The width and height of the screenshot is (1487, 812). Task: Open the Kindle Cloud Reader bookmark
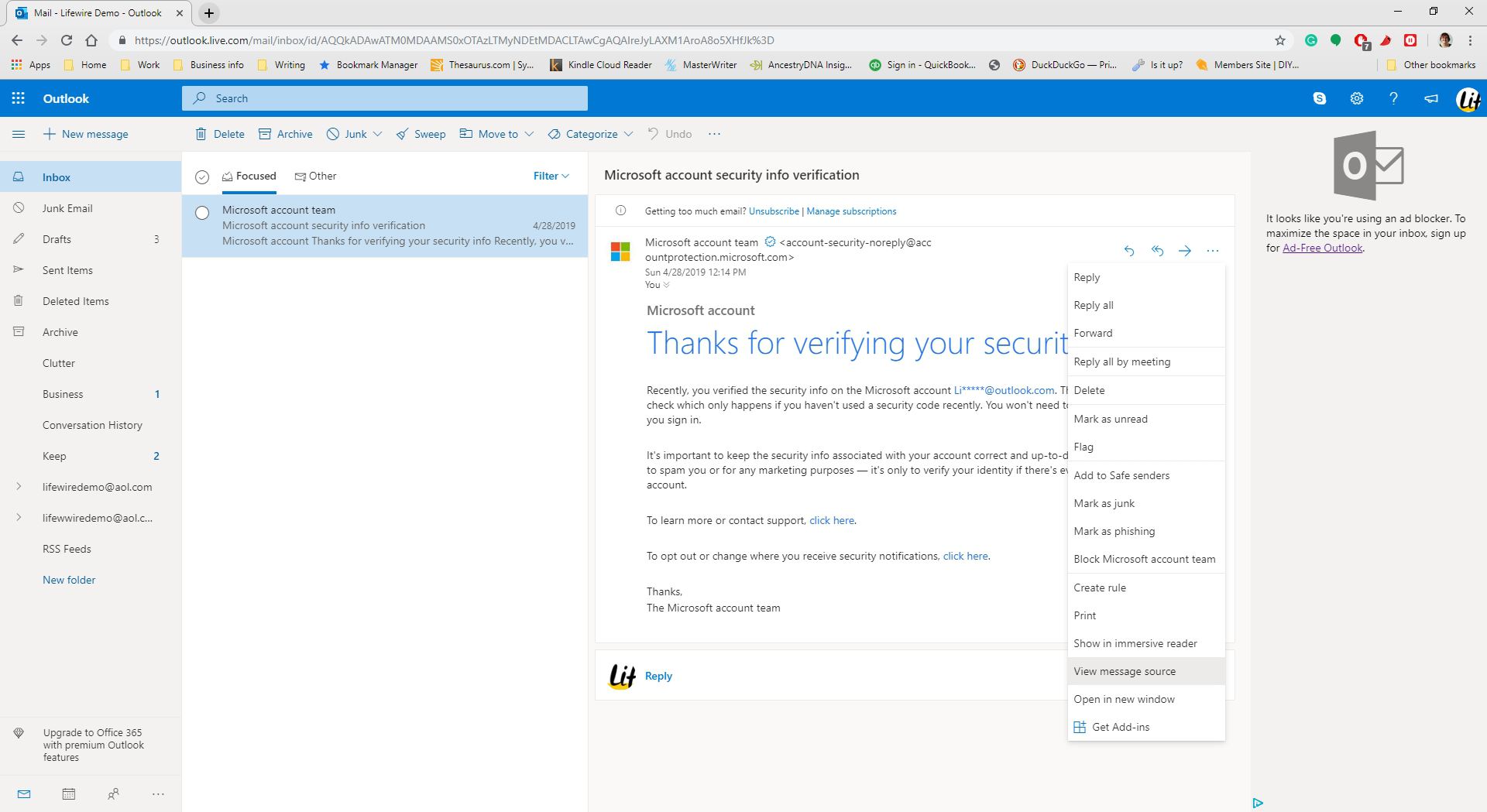point(601,65)
